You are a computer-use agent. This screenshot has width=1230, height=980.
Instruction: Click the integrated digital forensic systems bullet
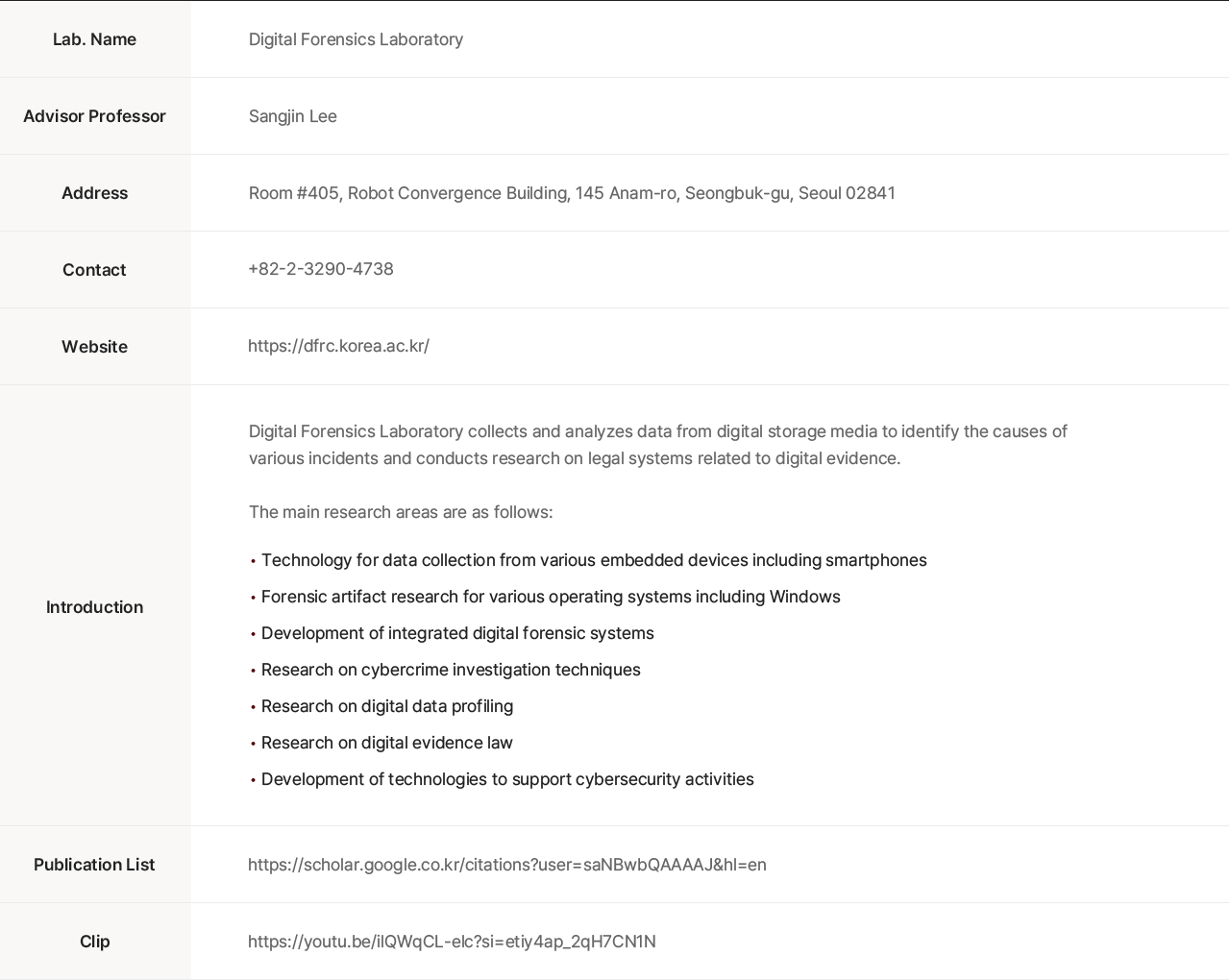[456, 633]
